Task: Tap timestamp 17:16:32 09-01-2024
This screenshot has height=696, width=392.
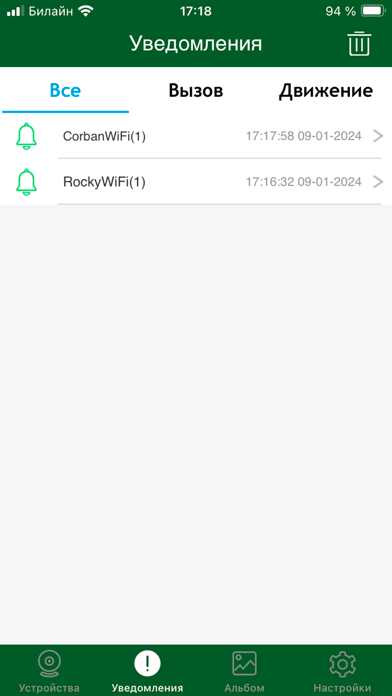Action: pos(304,182)
